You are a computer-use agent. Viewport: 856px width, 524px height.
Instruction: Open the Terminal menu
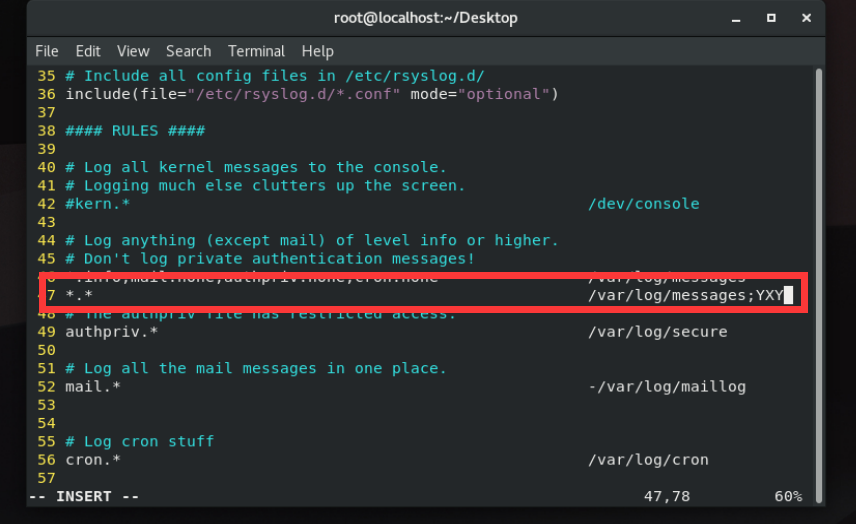point(256,51)
